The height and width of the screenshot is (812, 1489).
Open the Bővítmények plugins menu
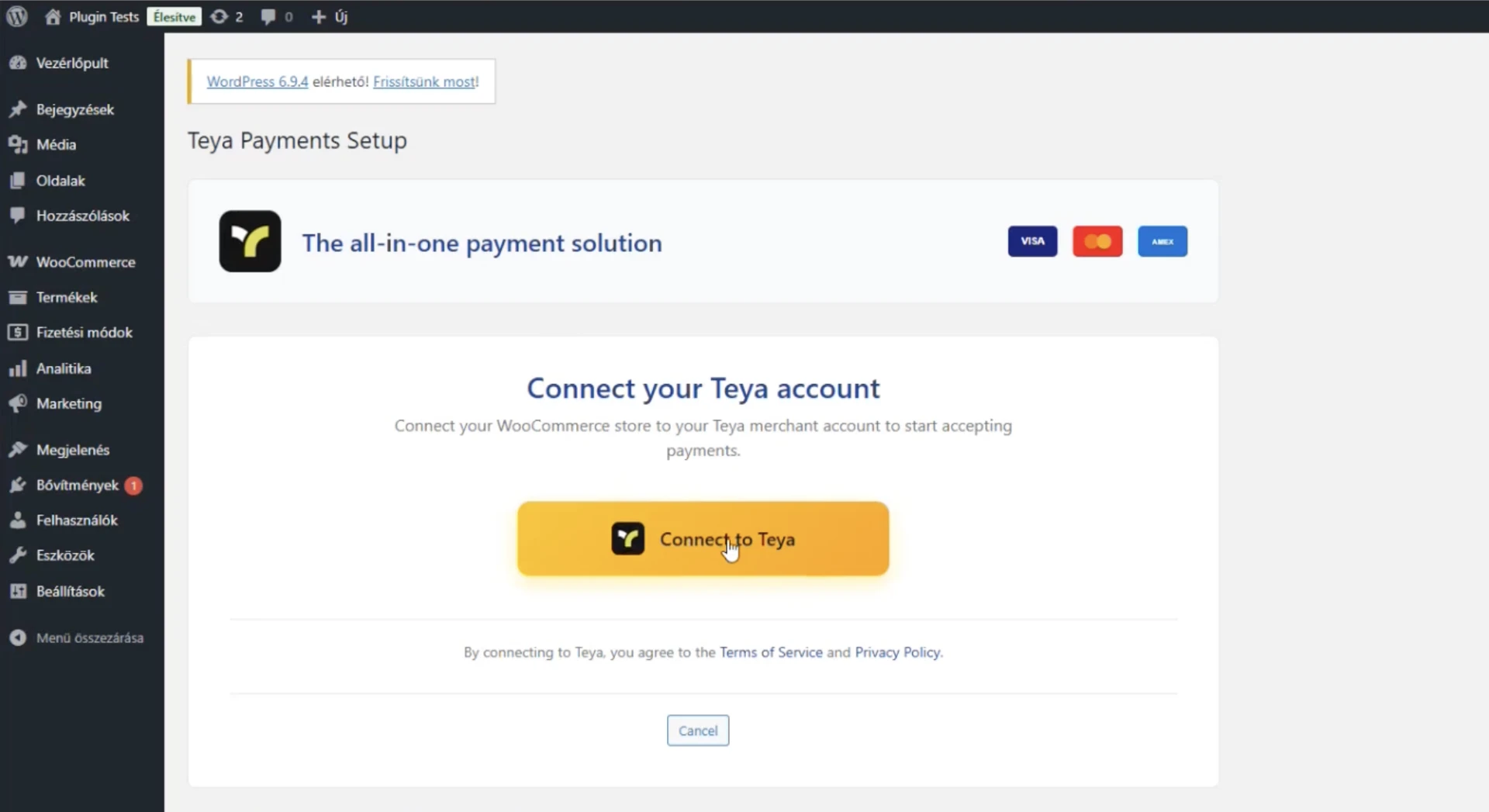point(78,485)
